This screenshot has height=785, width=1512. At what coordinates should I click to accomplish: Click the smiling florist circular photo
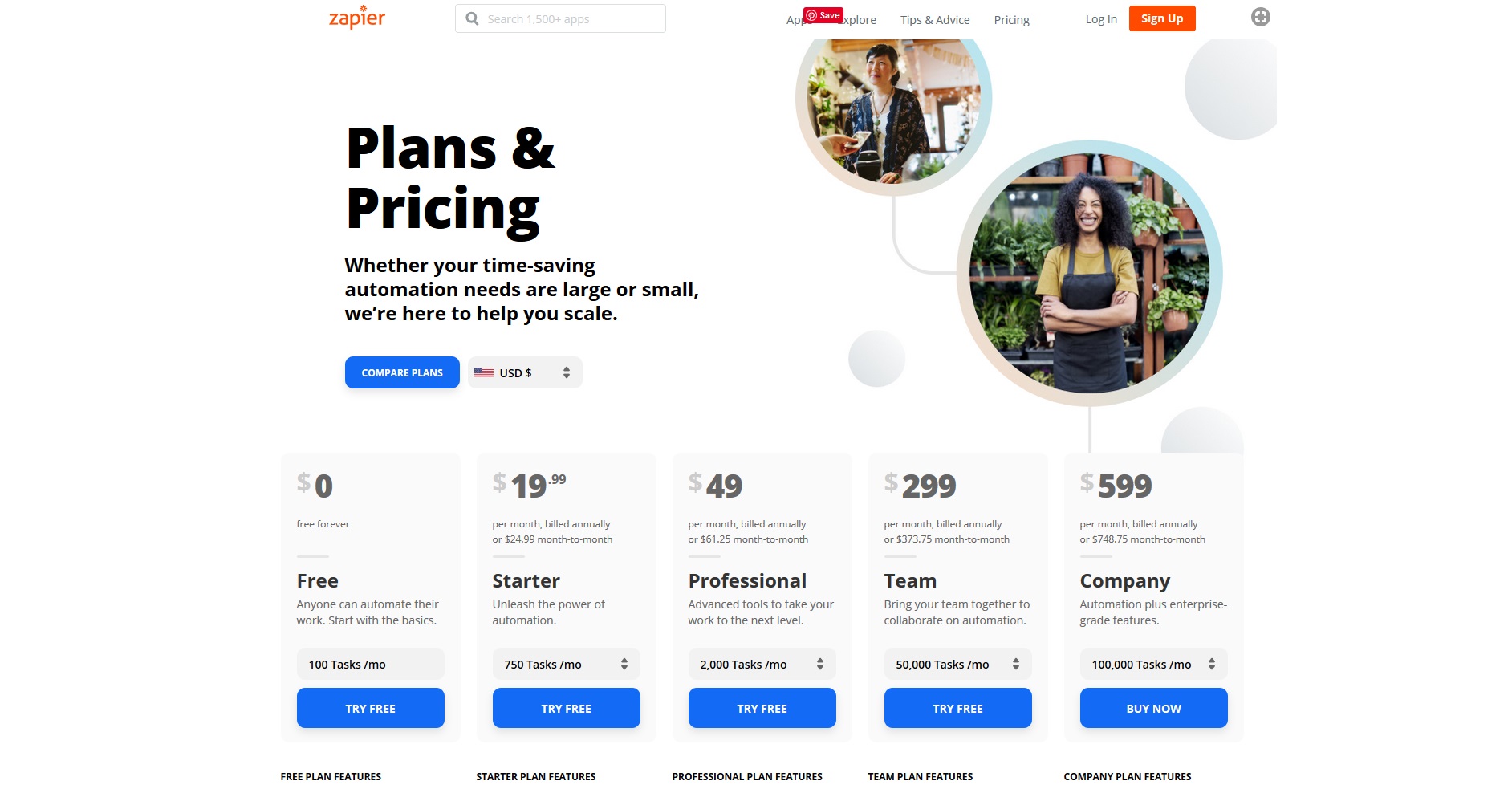[x=1089, y=273]
